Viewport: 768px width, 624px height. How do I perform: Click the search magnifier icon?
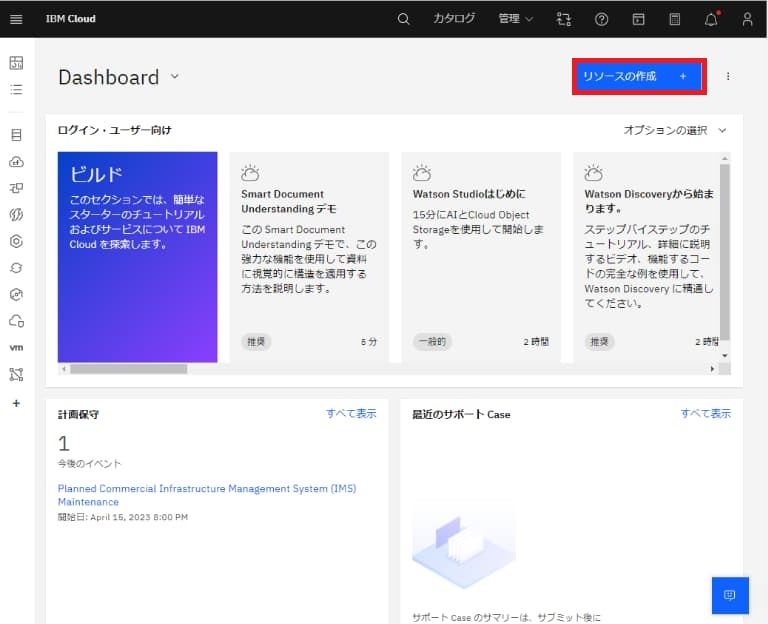(x=403, y=19)
